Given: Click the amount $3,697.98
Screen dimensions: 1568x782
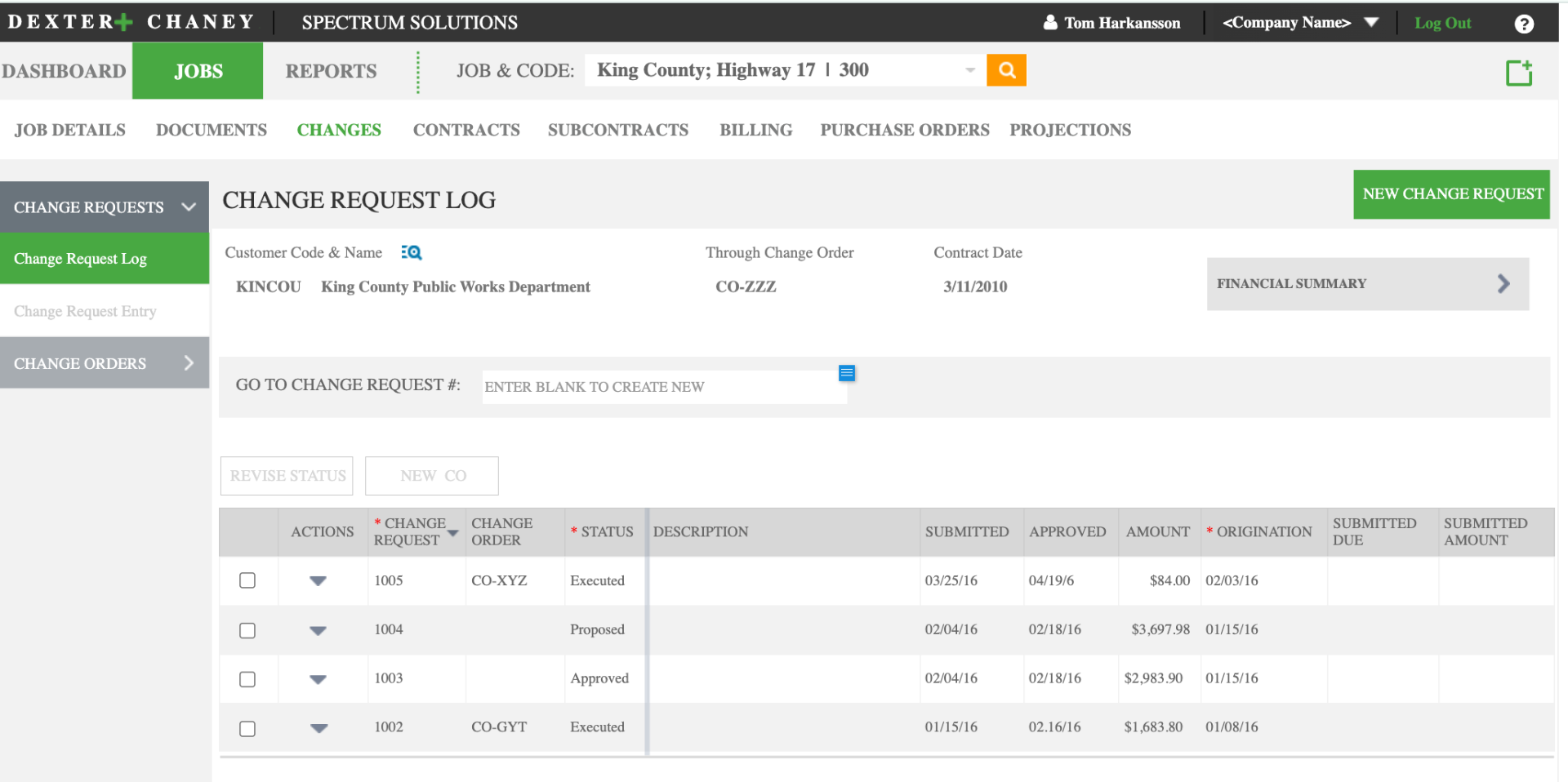Looking at the screenshot, I should pos(1160,629).
